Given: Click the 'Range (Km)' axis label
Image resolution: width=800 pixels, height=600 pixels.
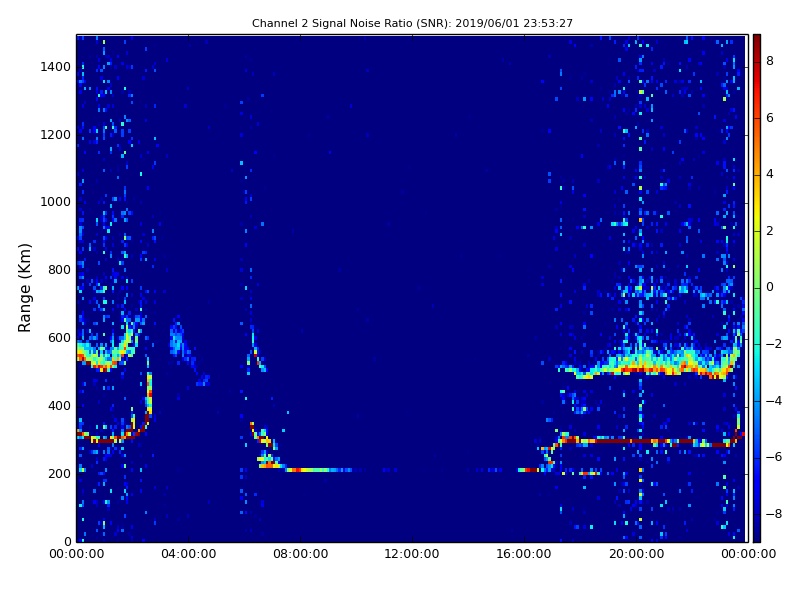Looking at the screenshot, I should coord(24,288).
